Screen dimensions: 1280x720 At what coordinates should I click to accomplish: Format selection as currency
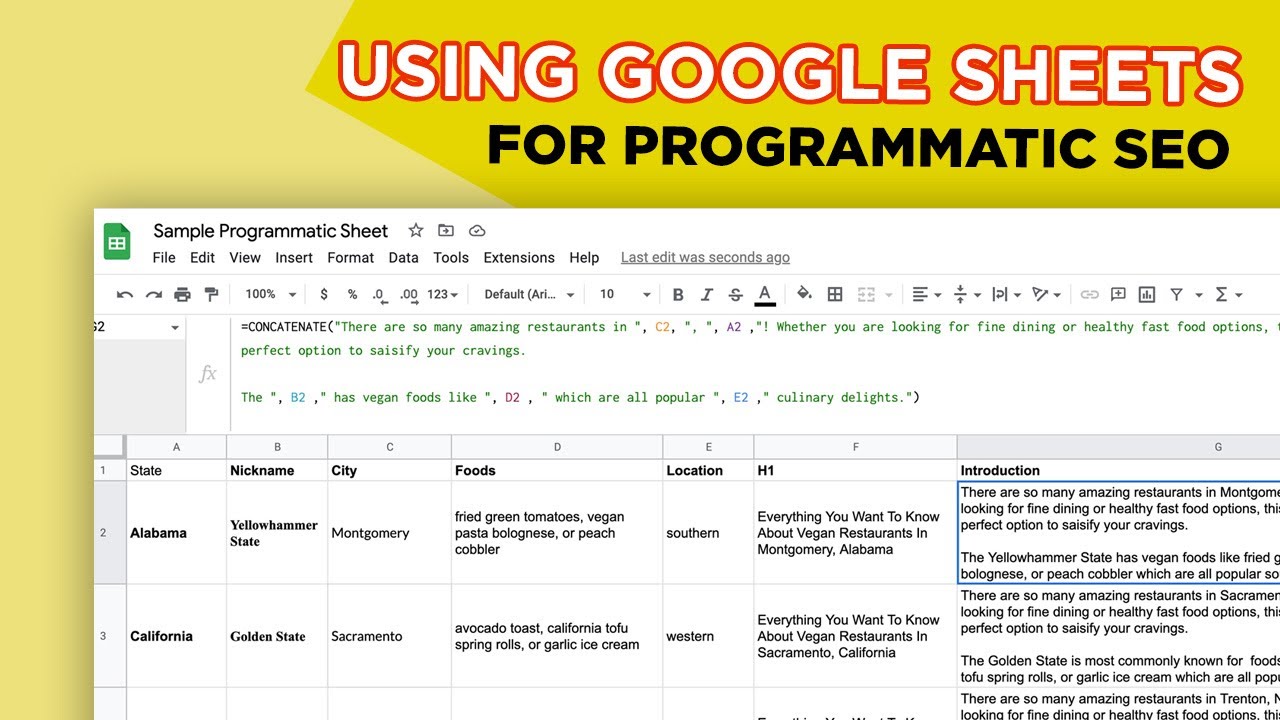tap(324, 294)
